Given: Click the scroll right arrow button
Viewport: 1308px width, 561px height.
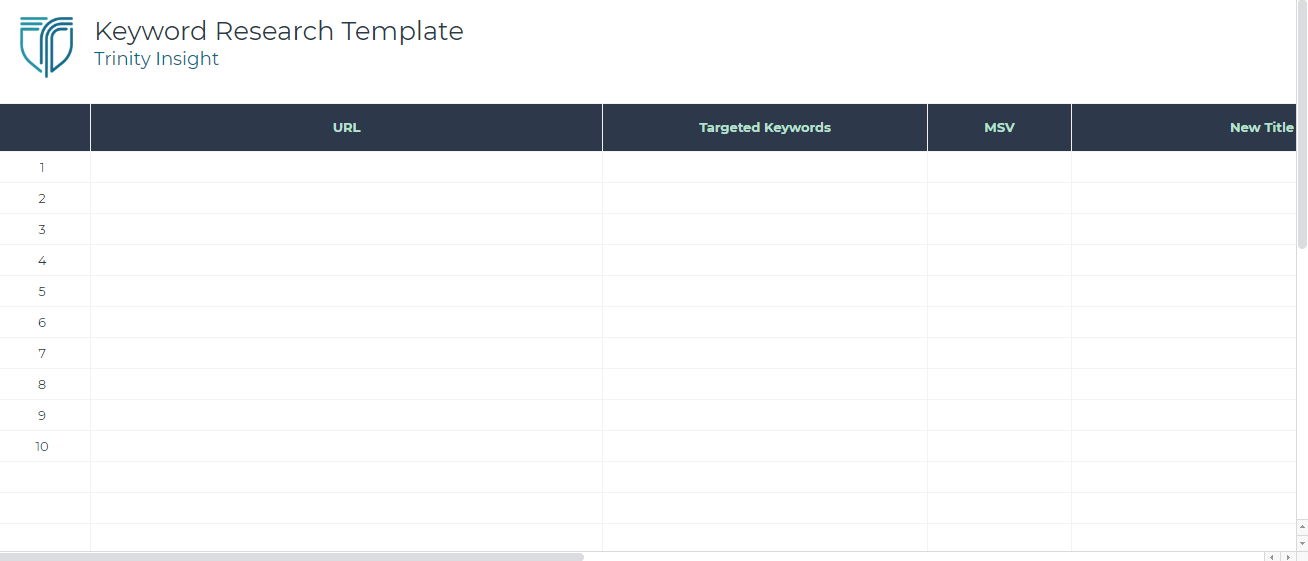Looking at the screenshot, I should coord(1287,556).
